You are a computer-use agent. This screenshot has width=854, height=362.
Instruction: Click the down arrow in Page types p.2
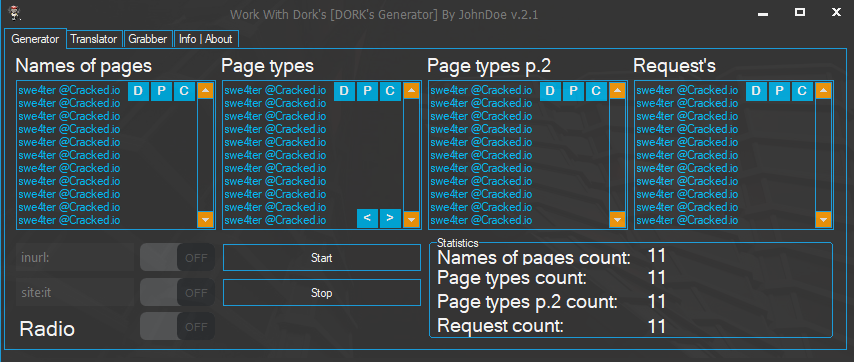click(617, 219)
